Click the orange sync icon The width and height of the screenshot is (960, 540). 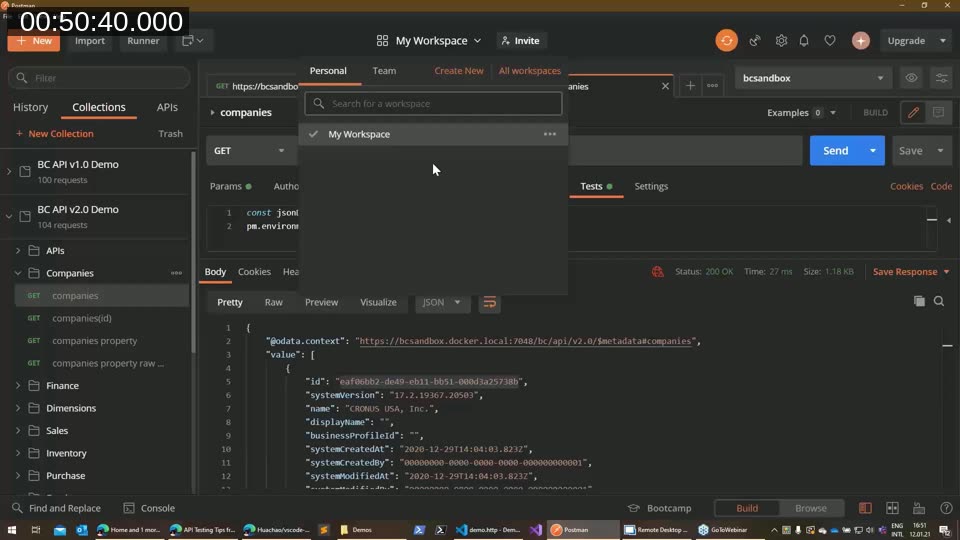click(726, 40)
